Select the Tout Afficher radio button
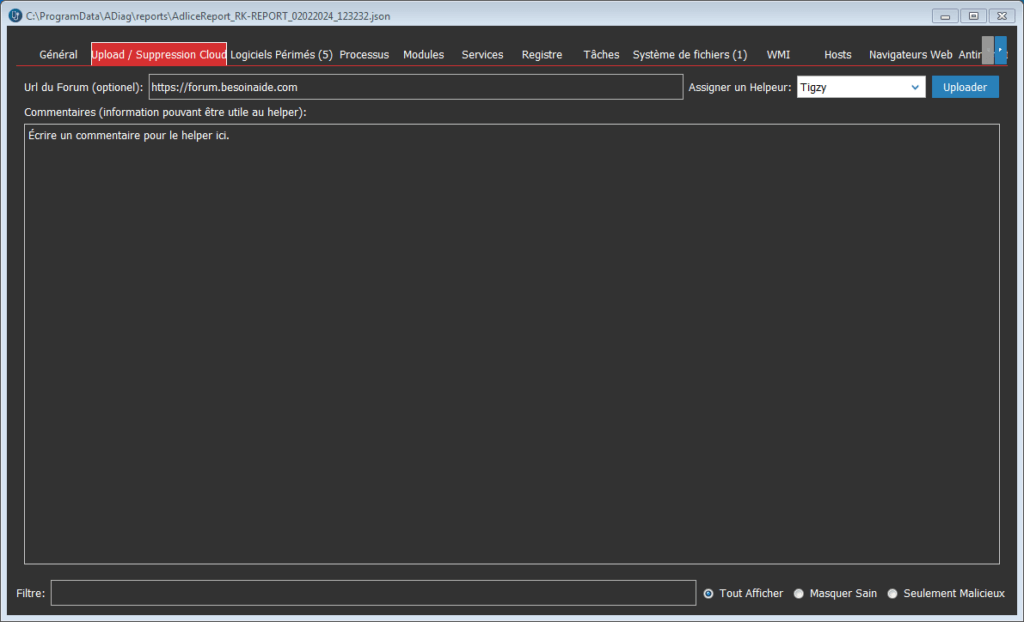Image resolution: width=1024 pixels, height=622 pixels. (709, 593)
